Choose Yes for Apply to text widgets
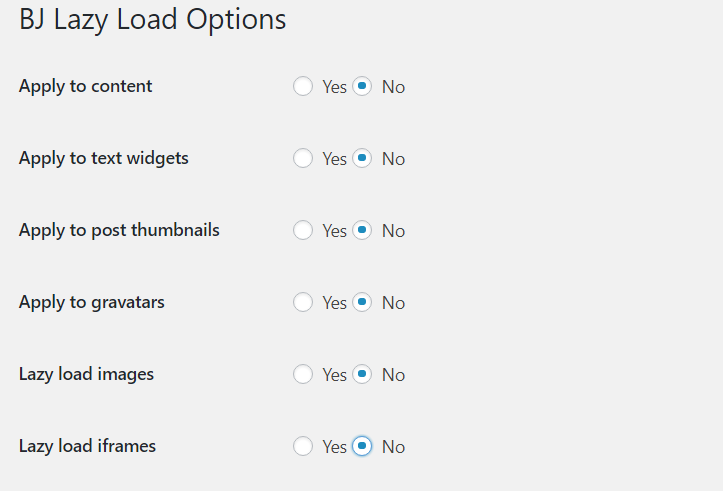This screenshot has height=491, width=723. [x=302, y=158]
